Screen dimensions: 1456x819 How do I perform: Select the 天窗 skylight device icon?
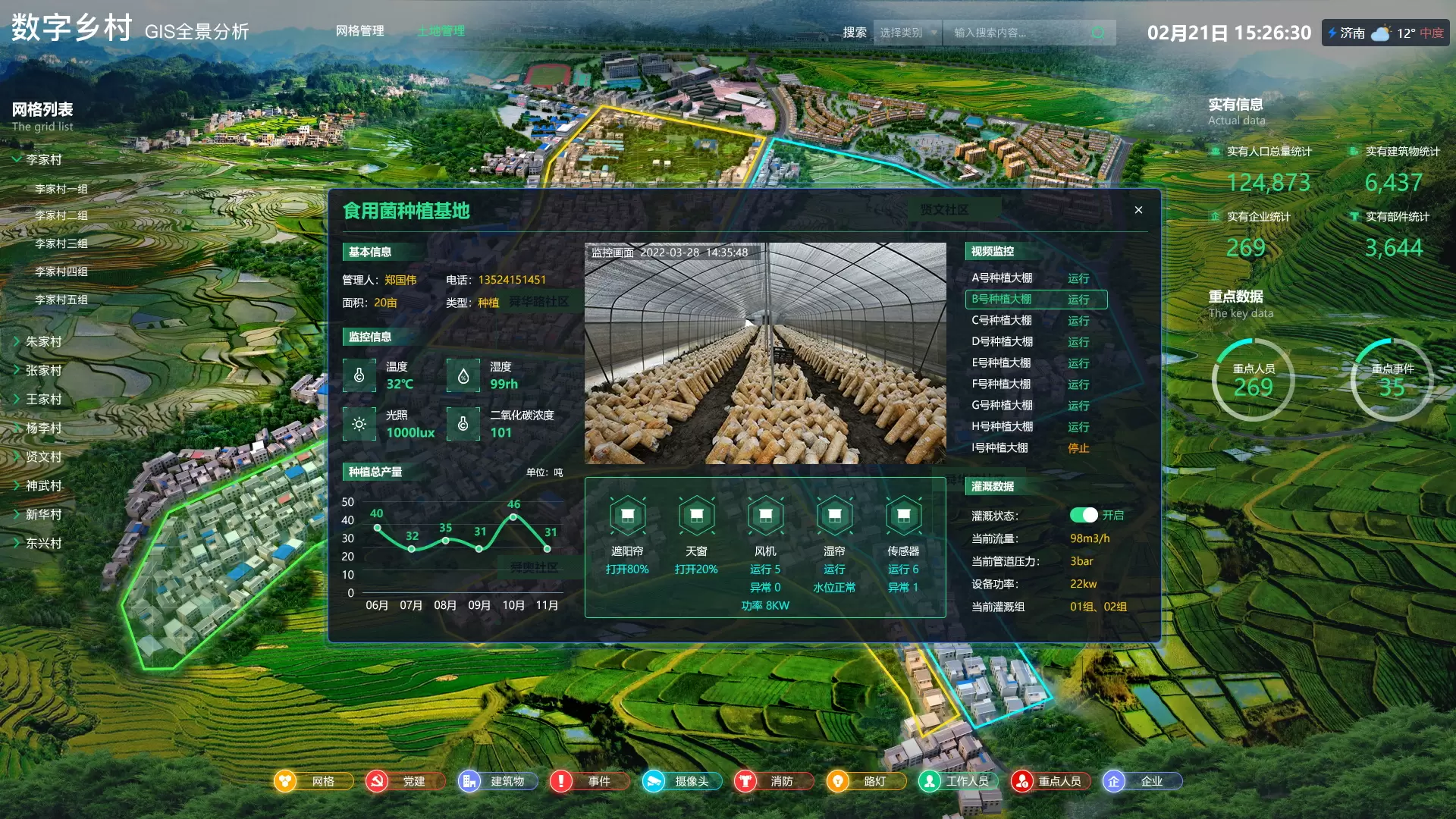pos(696,516)
